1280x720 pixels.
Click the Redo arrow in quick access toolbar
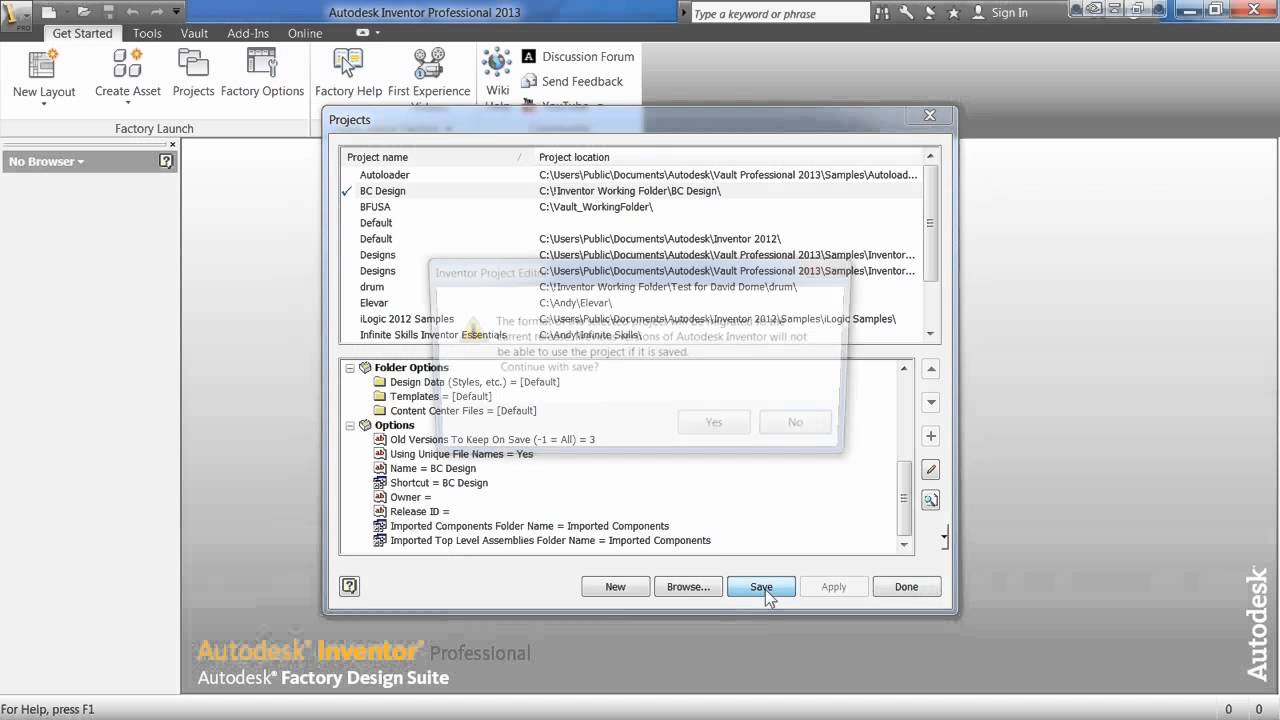(x=157, y=12)
